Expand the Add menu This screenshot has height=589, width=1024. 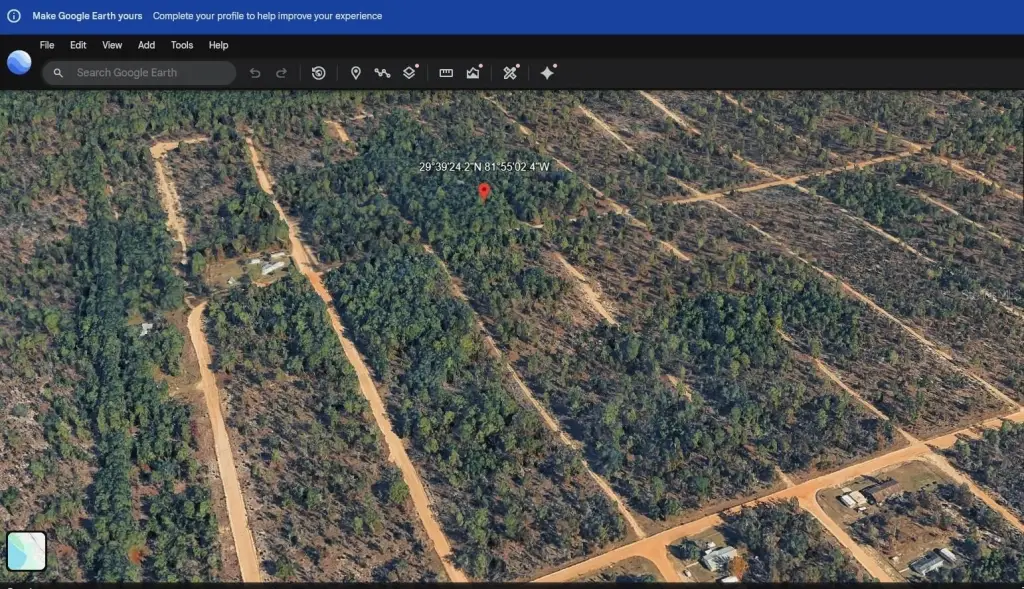point(146,45)
